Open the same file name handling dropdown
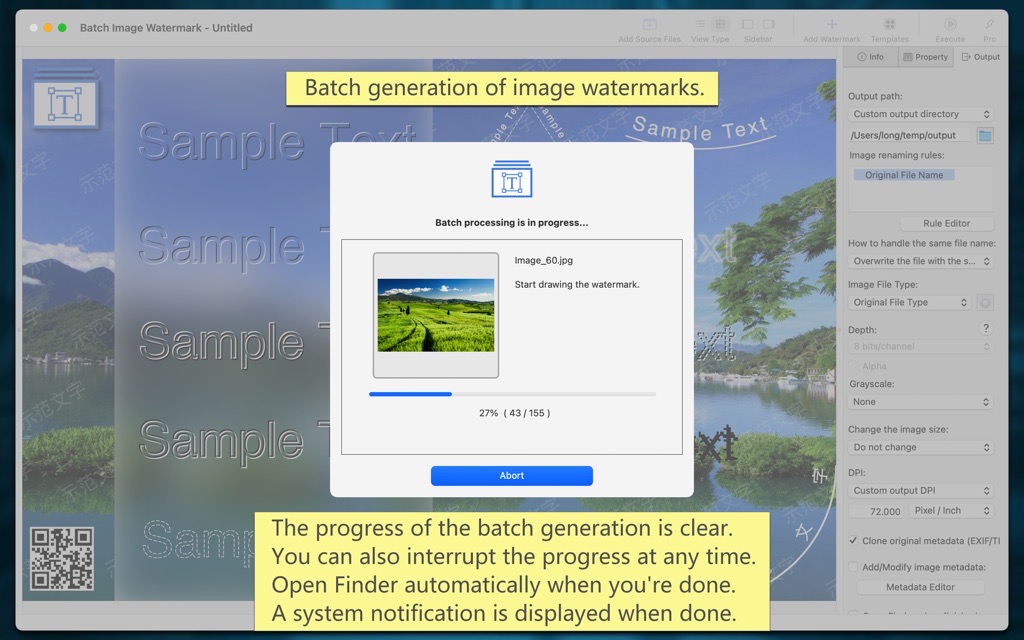Screen dimensions: 1024x640 click(x=921, y=261)
